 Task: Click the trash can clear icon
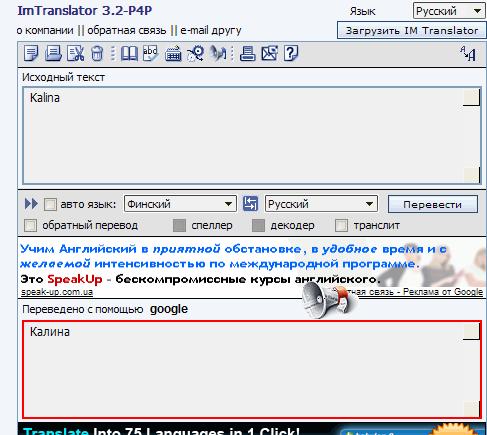click(97, 53)
